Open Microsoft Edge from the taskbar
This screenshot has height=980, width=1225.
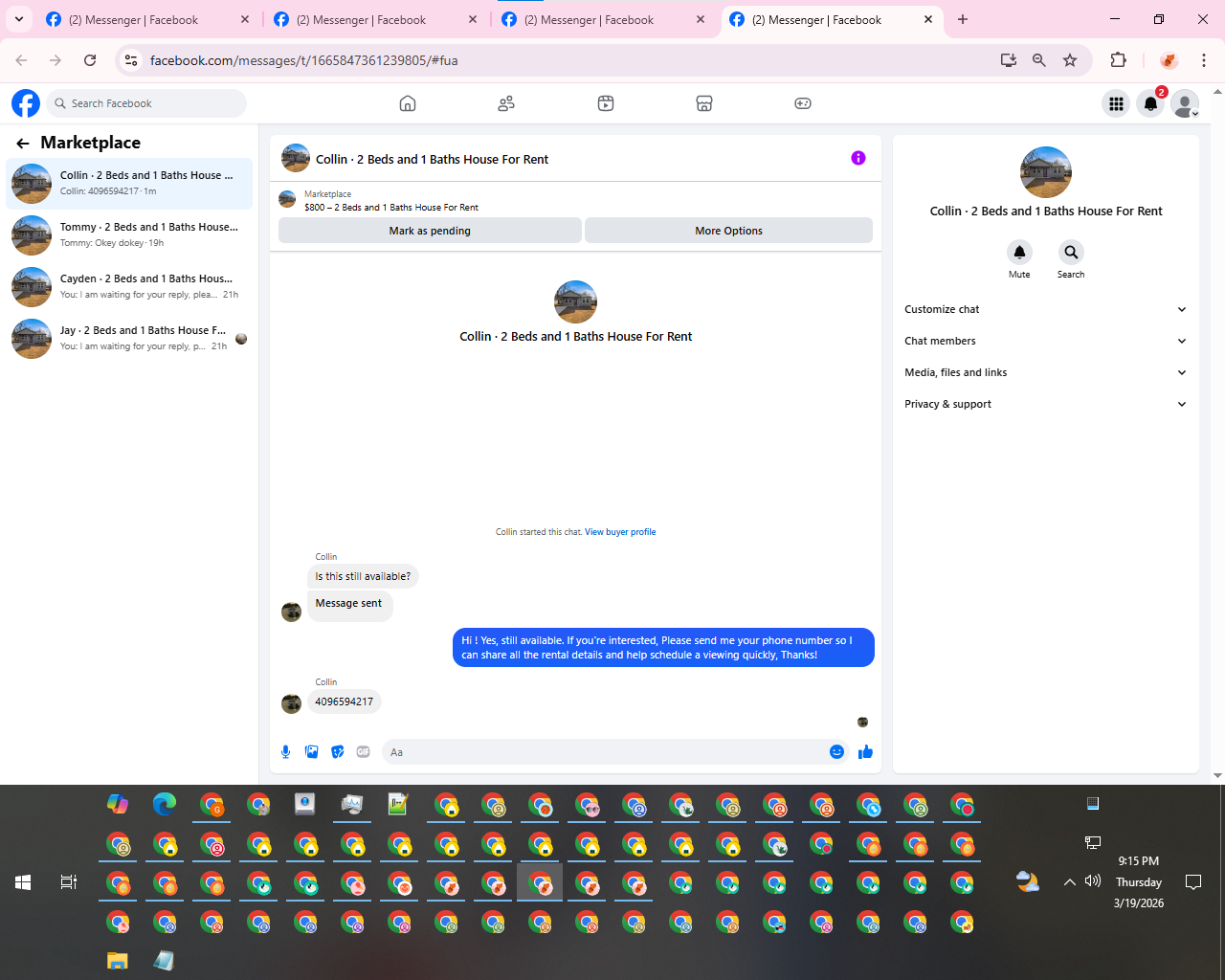(x=165, y=804)
